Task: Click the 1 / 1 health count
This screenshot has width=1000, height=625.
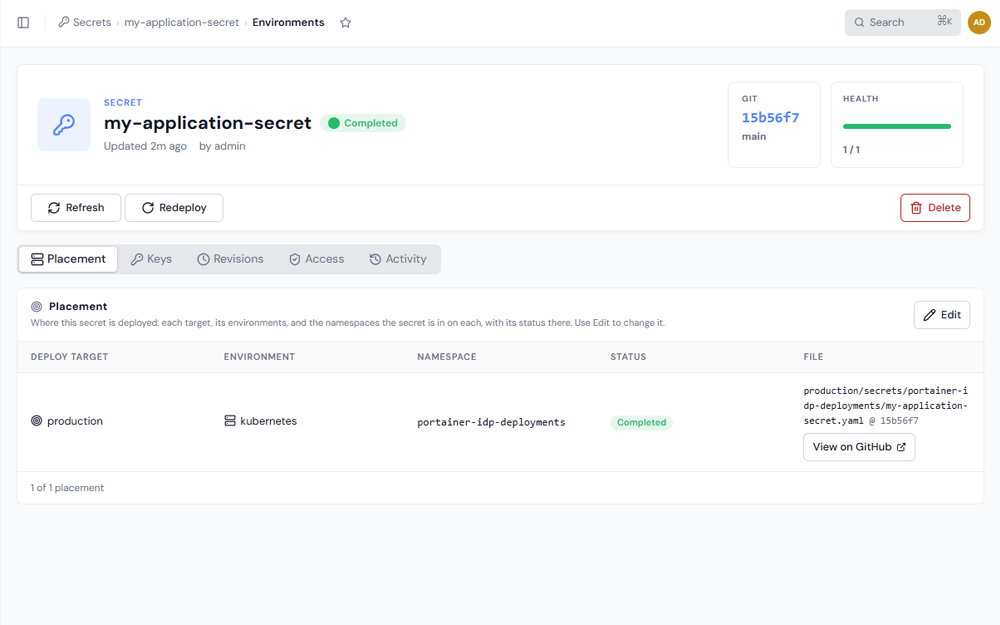Action: (x=851, y=150)
